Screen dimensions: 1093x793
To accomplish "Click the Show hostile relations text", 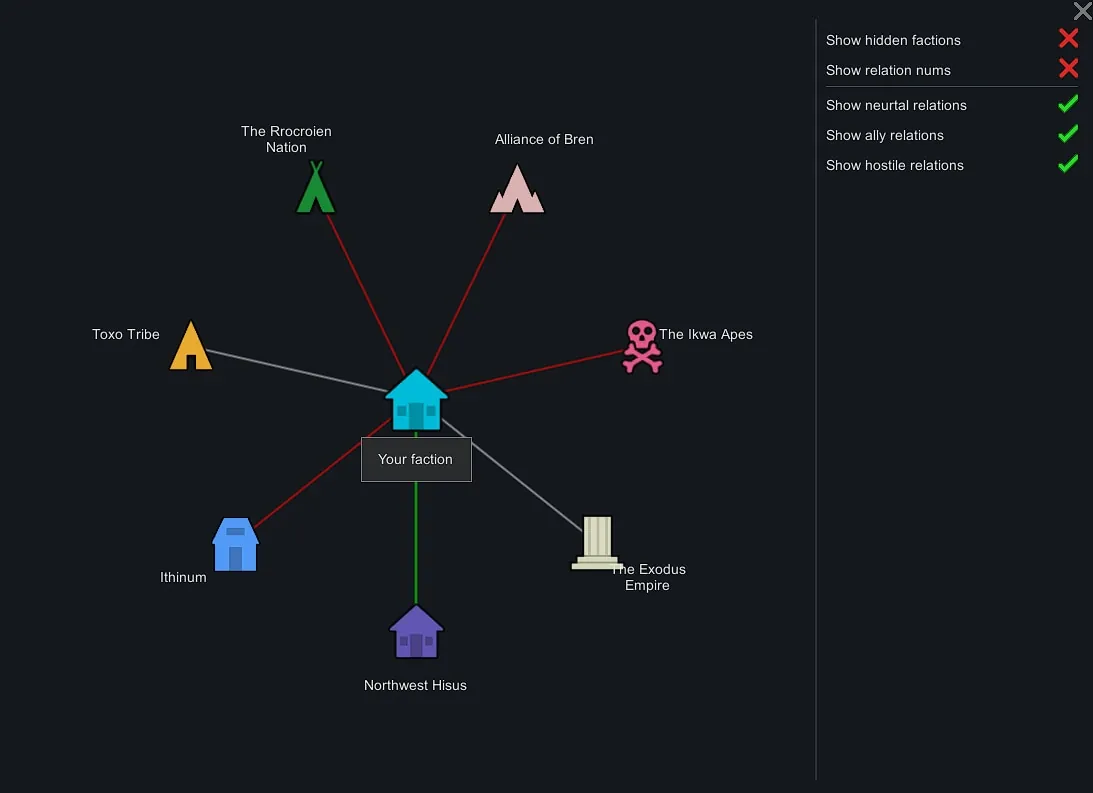I will point(894,166).
